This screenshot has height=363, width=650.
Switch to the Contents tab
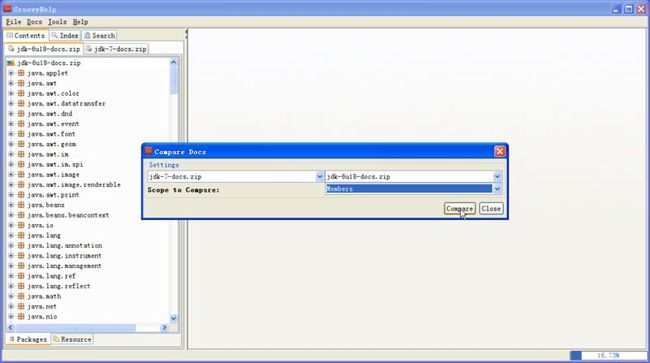pos(26,36)
